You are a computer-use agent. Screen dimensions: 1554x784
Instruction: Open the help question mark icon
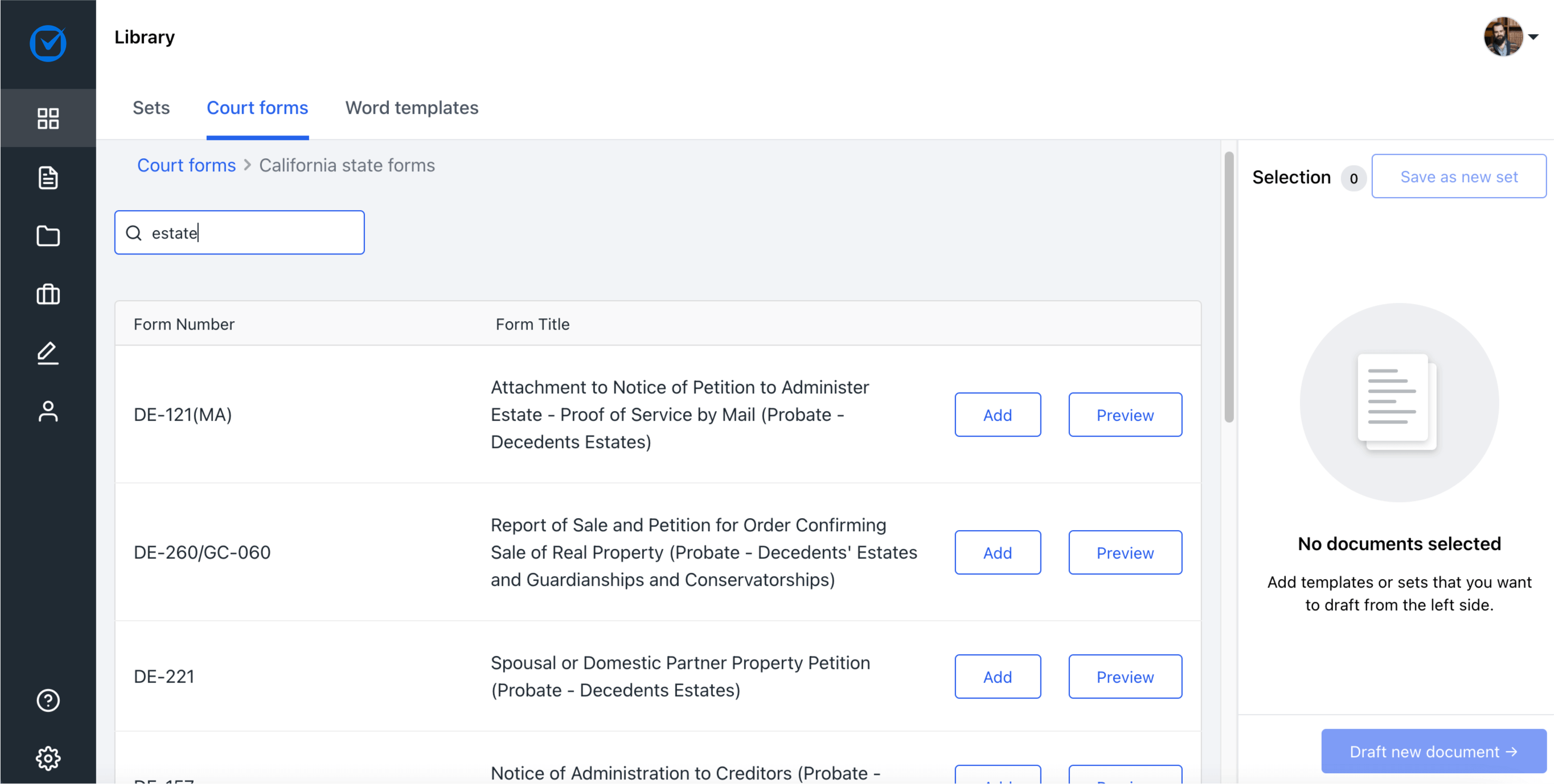48,700
